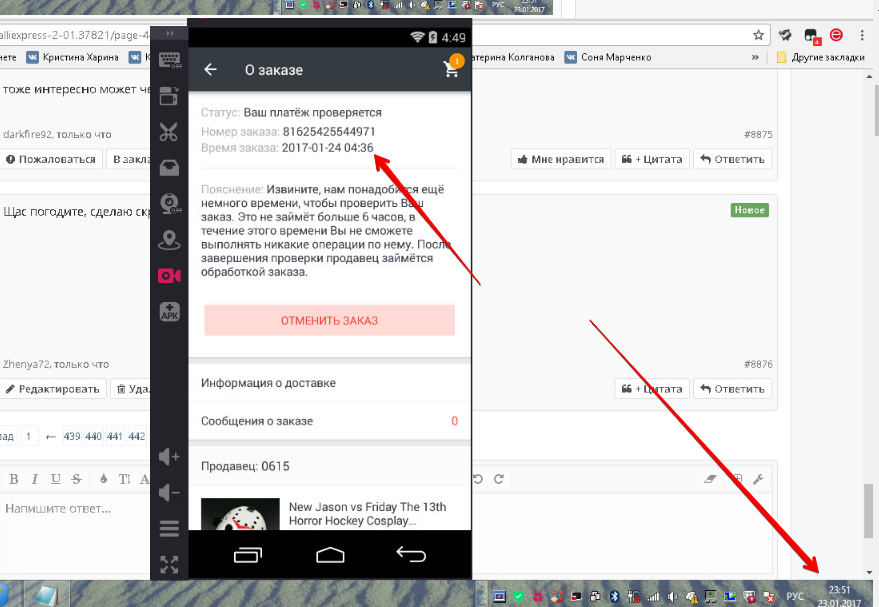Image resolution: width=879 pixels, height=607 pixels.
Task: Click the pink video record icon
Action: point(169,276)
